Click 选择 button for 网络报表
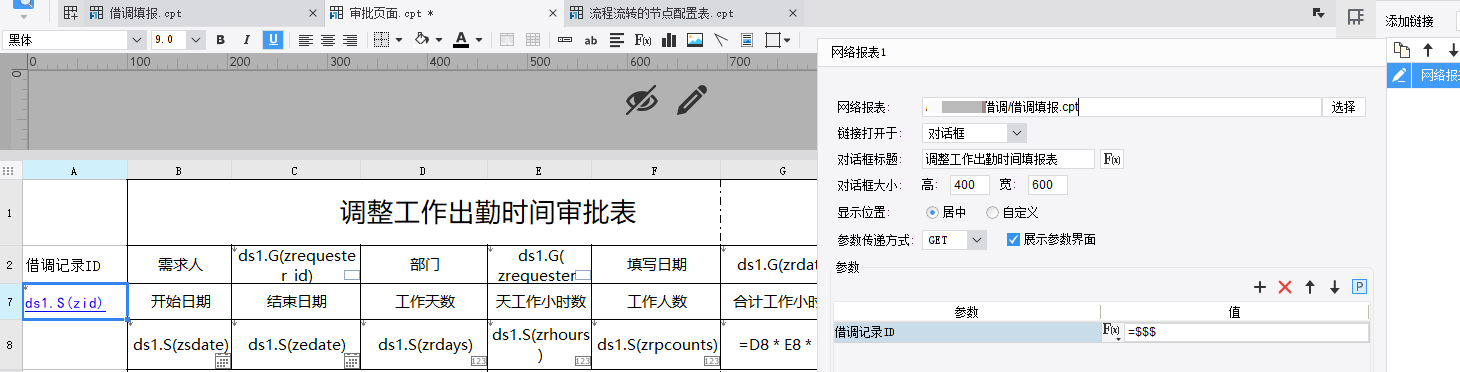The height and width of the screenshot is (372, 1460). click(1344, 107)
